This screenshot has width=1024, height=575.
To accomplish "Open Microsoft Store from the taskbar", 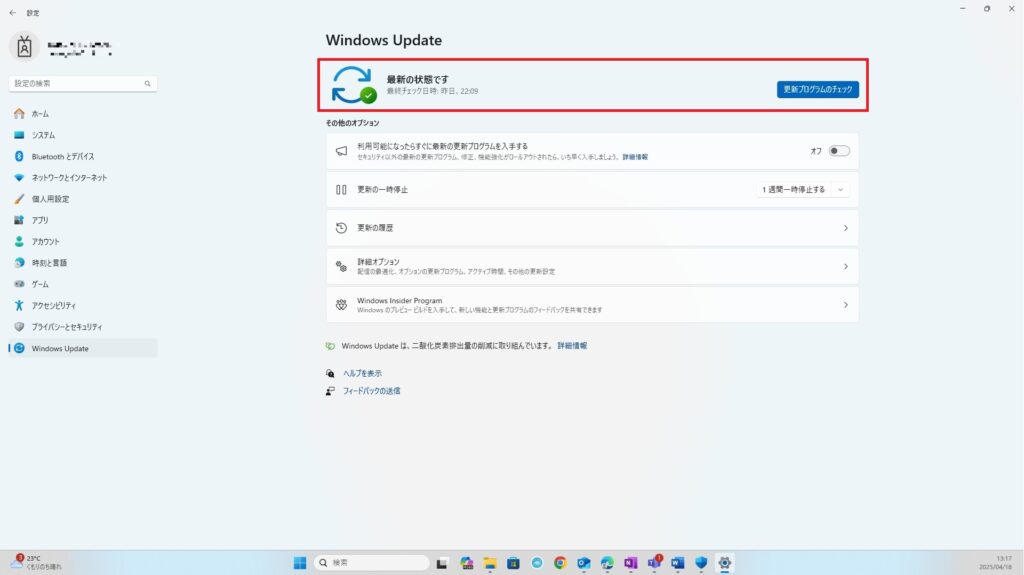I will 513,563.
